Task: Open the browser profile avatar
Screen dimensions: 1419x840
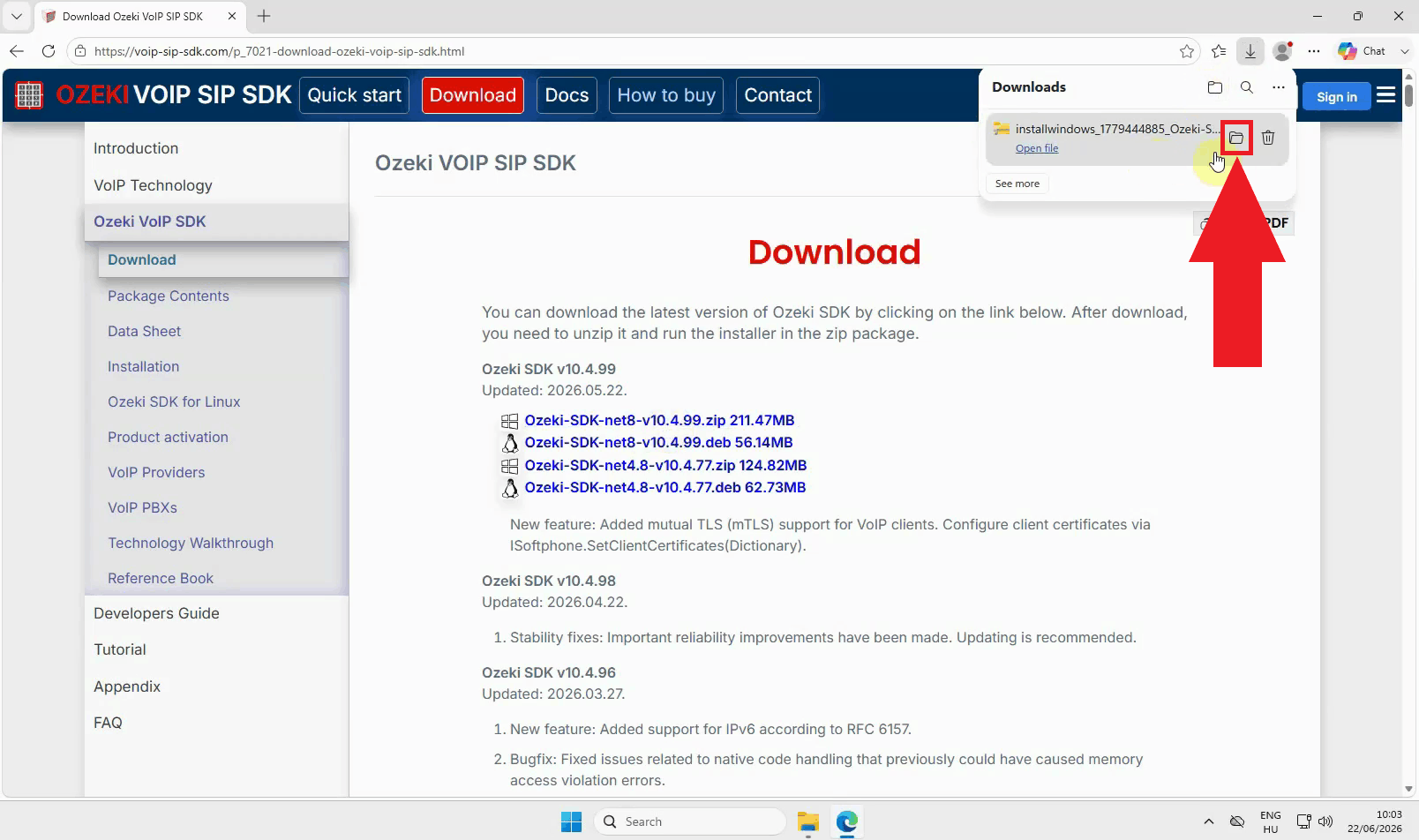Action: tap(1283, 51)
